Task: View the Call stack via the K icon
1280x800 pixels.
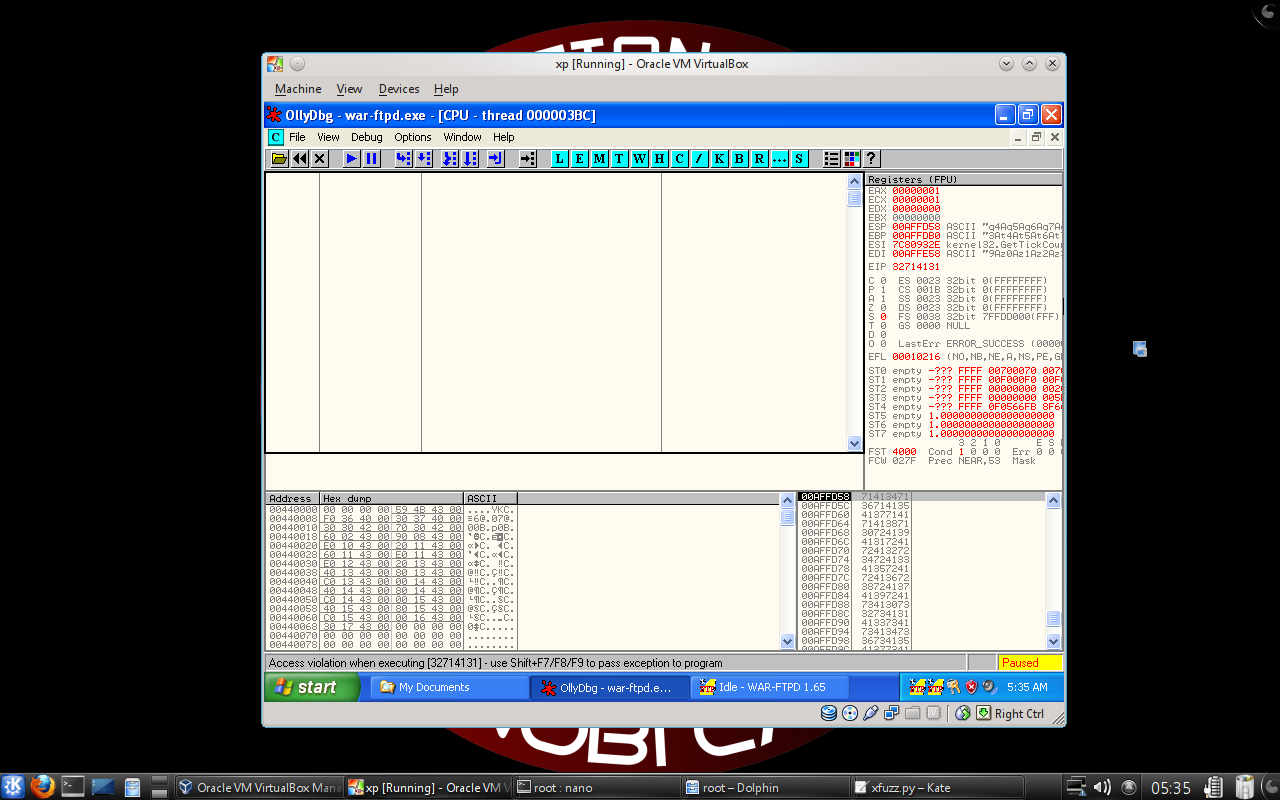Action: coord(717,158)
